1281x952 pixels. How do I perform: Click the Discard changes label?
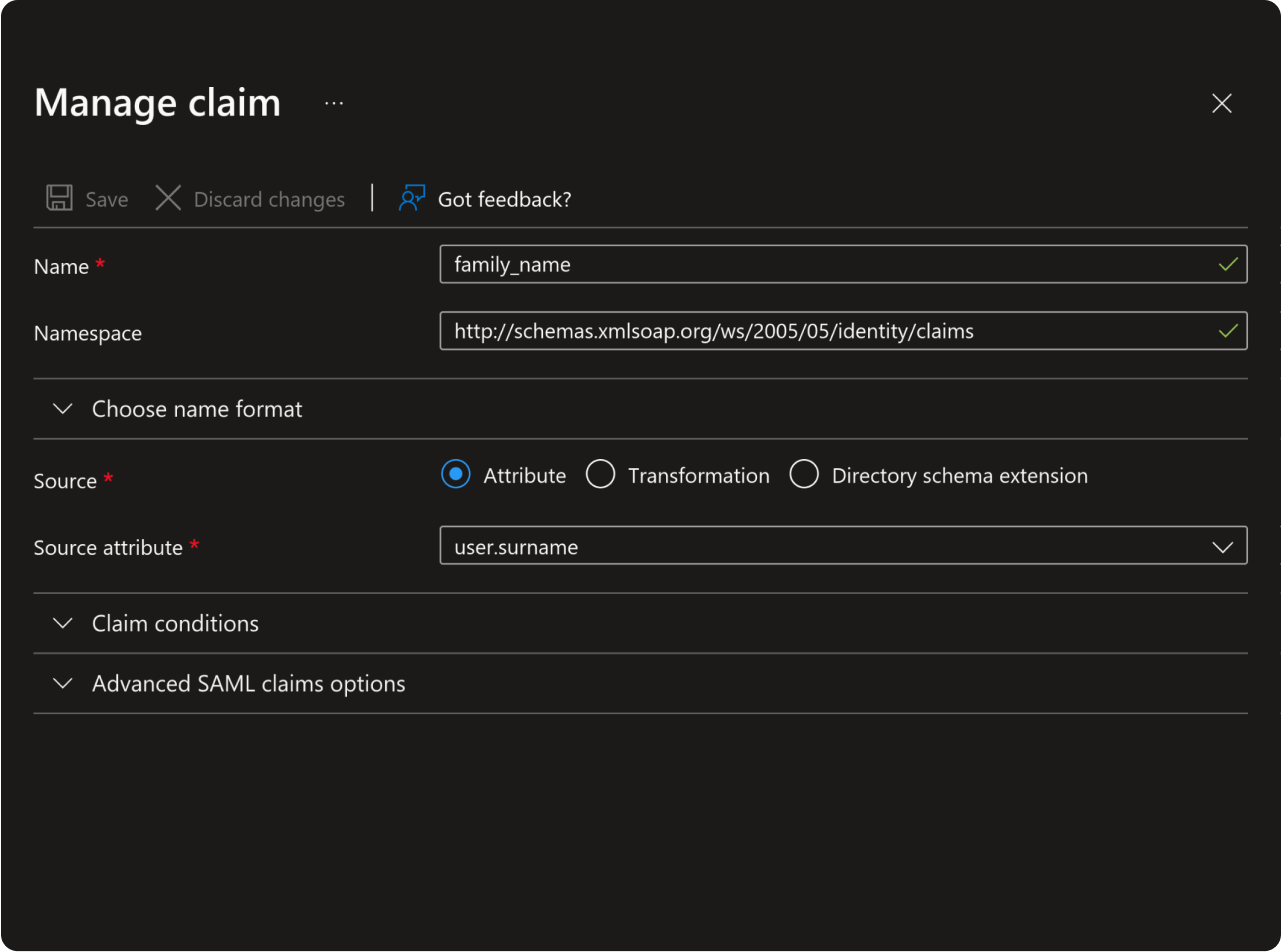tap(269, 200)
